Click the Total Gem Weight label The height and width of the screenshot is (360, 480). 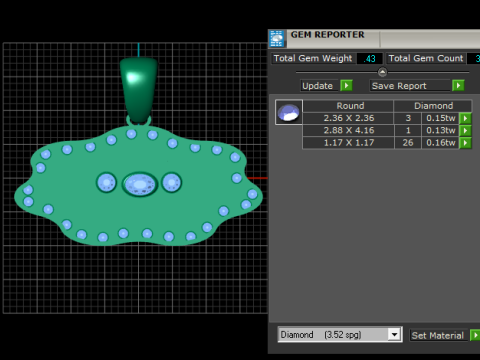click(313, 58)
